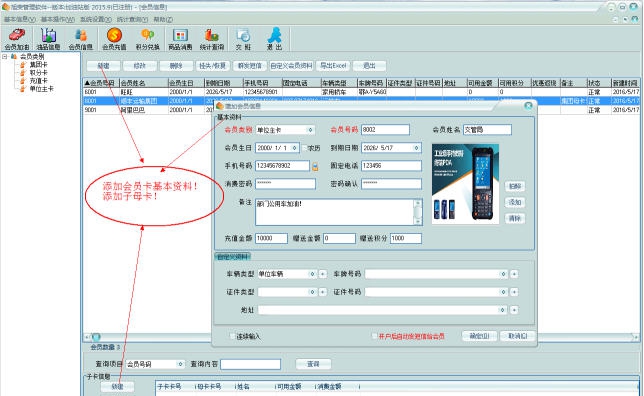Screen dimensions: 644x396
Task: Open the 油品信息 toolbar icon
Action: (x=48, y=39)
